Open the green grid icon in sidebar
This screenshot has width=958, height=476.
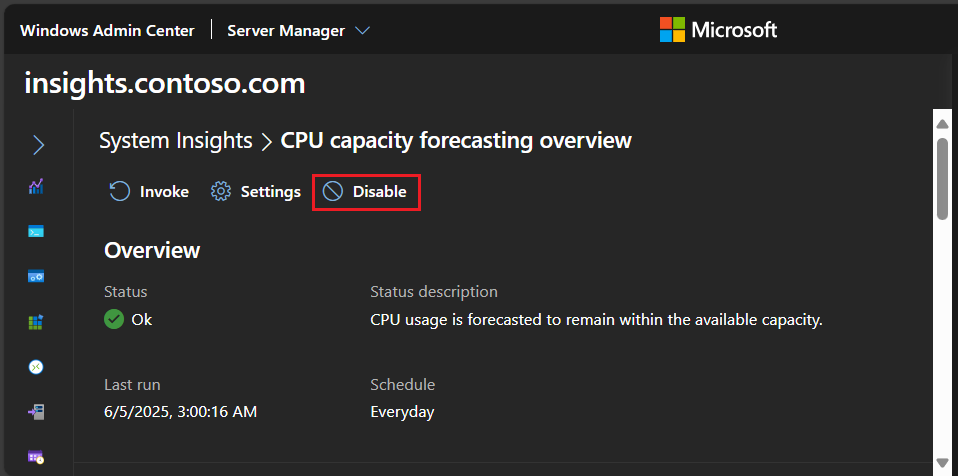click(x=36, y=322)
